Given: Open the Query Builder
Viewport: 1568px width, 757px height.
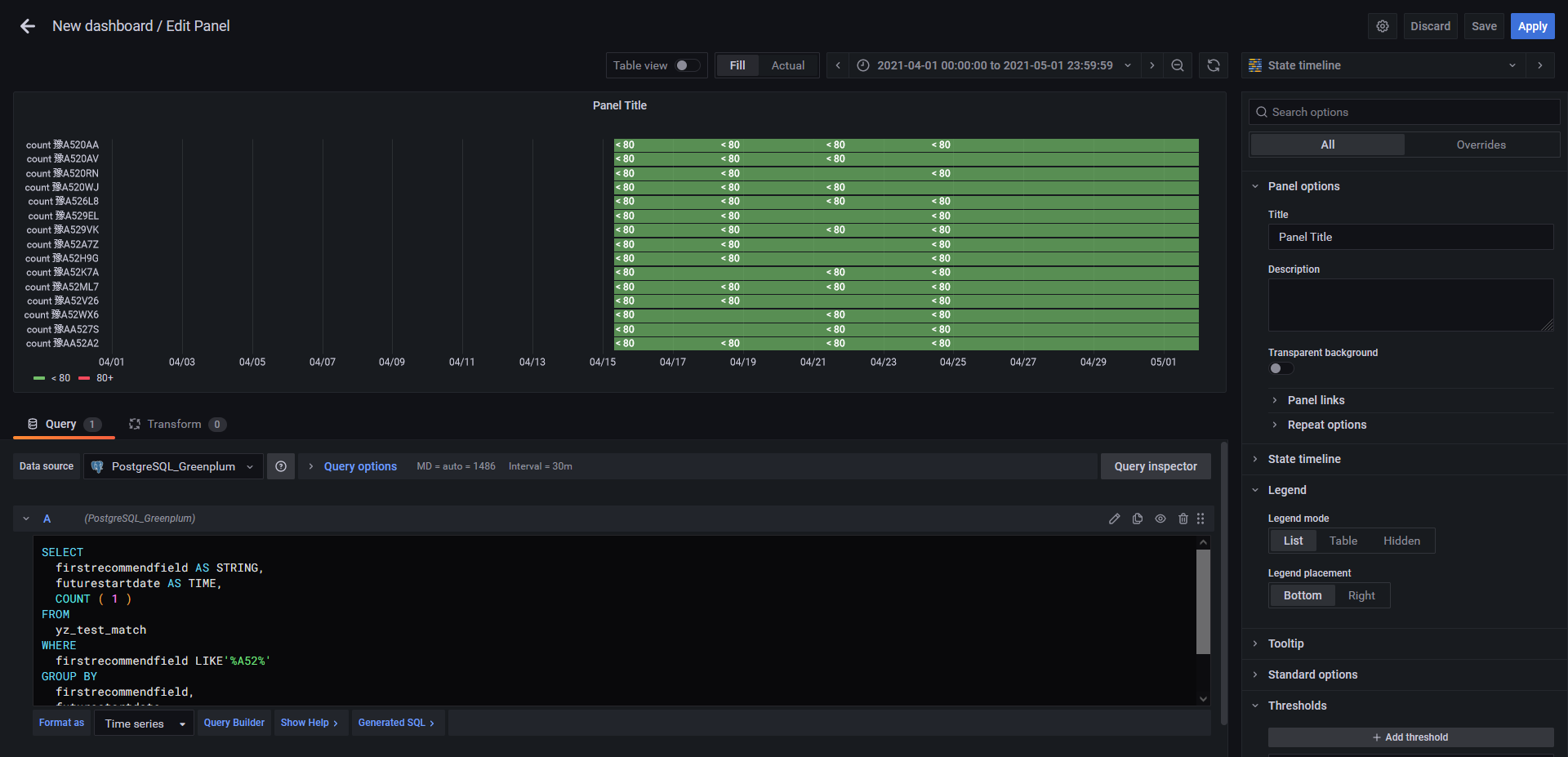Looking at the screenshot, I should point(234,723).
